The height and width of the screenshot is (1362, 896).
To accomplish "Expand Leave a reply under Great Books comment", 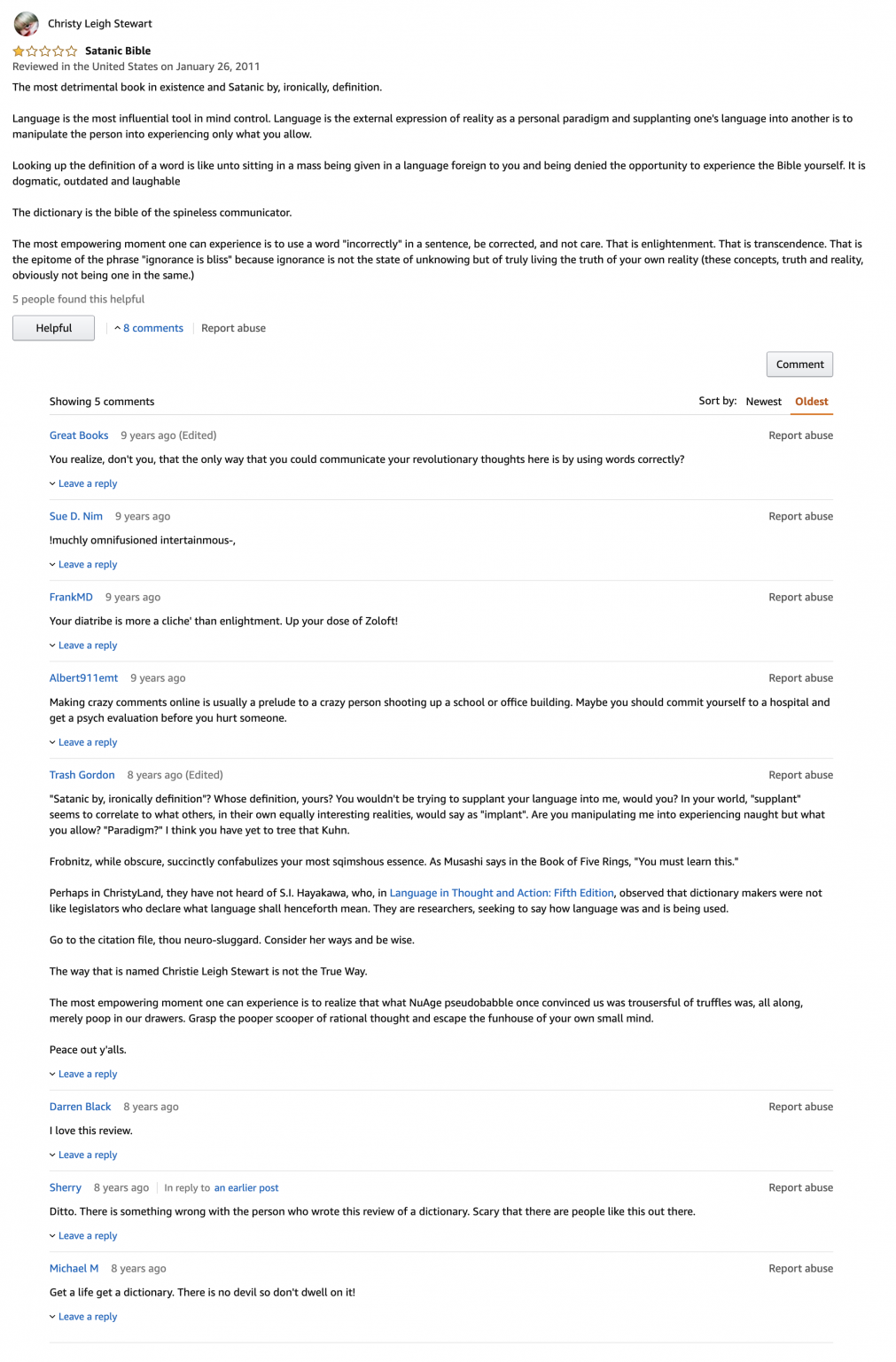I will [86, 483].
